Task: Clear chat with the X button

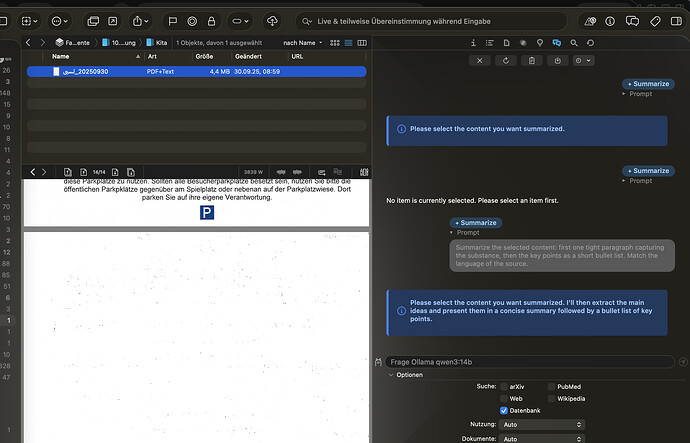Action: click(x=480, y=60)
